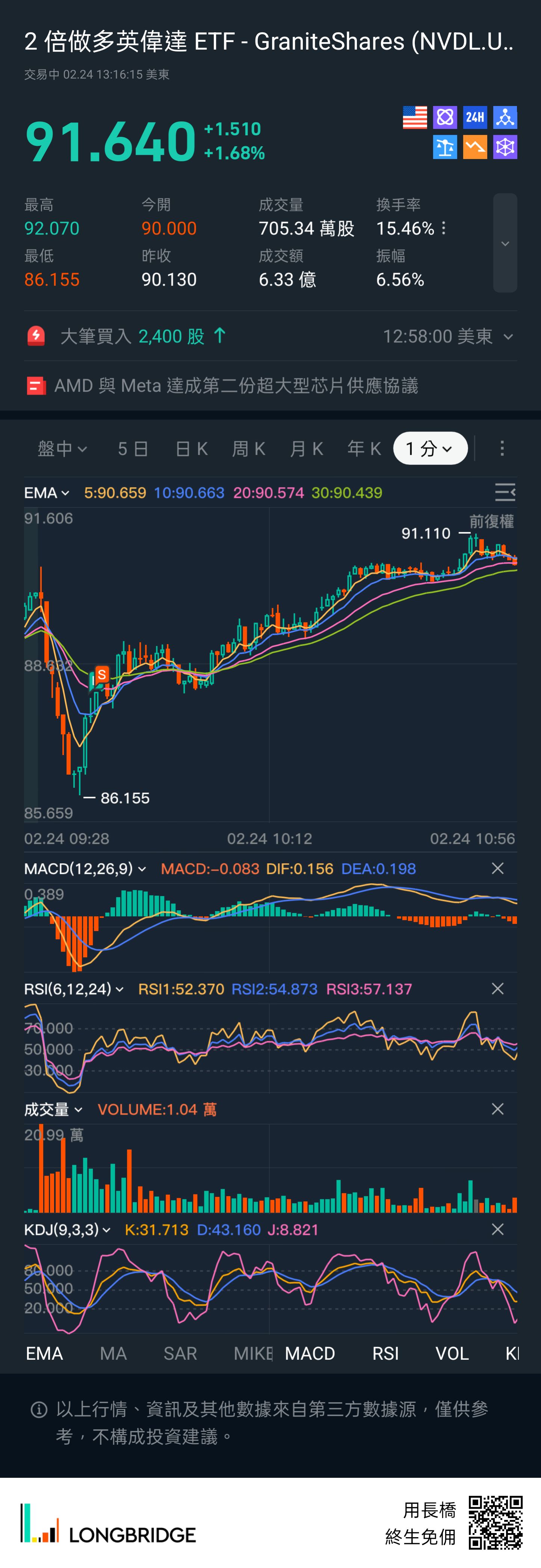The height and width of the screenshot is (1568, 541).
Task: Open the chart indicator settings list icon
Action: pyautogui.click(x=505, y=492)
